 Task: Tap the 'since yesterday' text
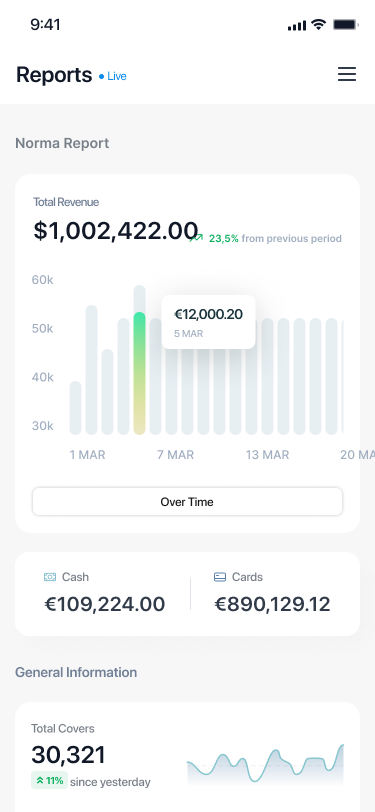(110, 781)
